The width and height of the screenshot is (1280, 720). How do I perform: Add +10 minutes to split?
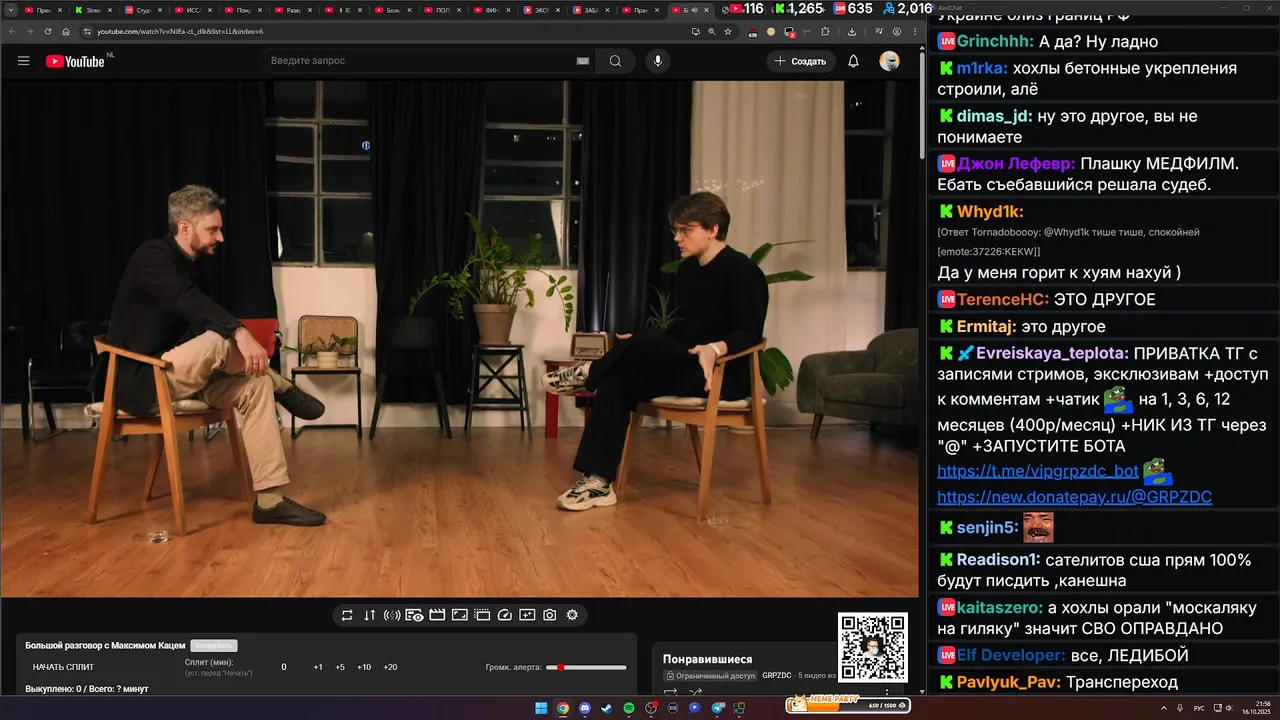[364, 667]
